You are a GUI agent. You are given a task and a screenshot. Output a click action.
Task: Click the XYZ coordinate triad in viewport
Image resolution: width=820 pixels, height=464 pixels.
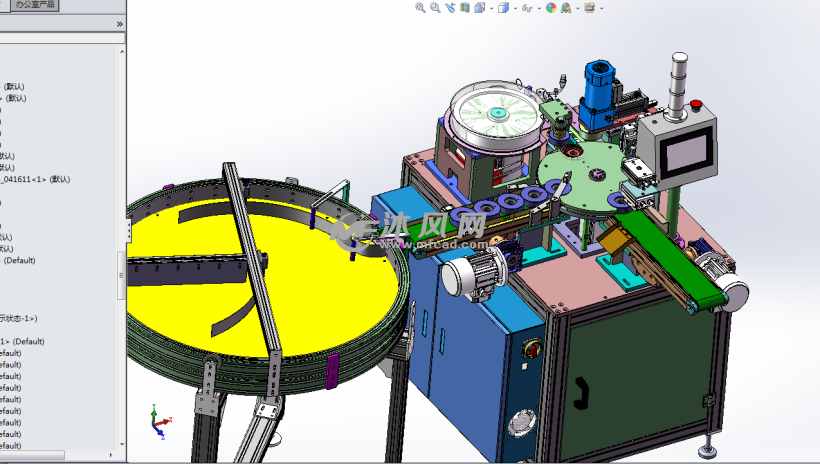[157, 423]
